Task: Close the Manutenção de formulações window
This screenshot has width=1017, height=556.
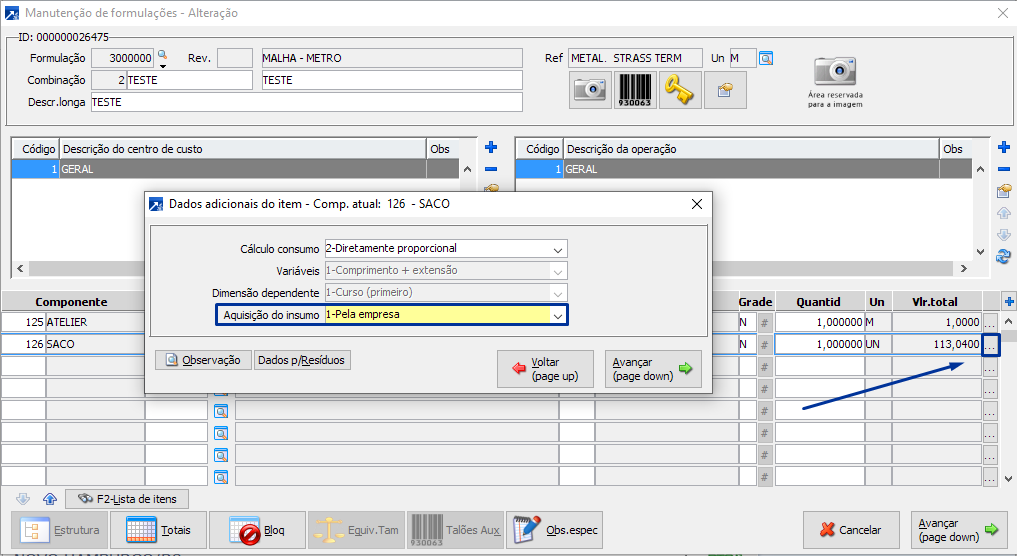Action: [x=1003, y=13]
